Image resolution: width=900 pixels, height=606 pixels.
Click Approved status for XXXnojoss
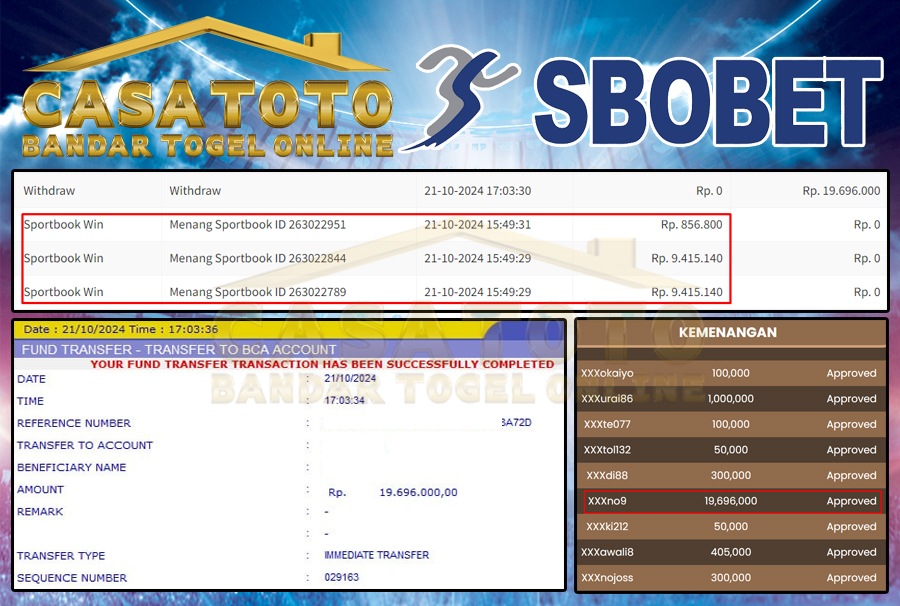851,578
